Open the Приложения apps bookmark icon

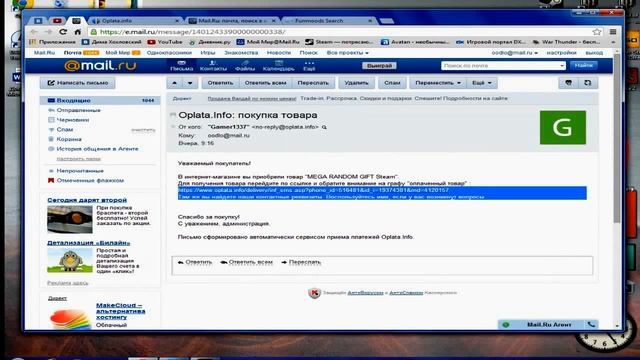pos(33,42)
